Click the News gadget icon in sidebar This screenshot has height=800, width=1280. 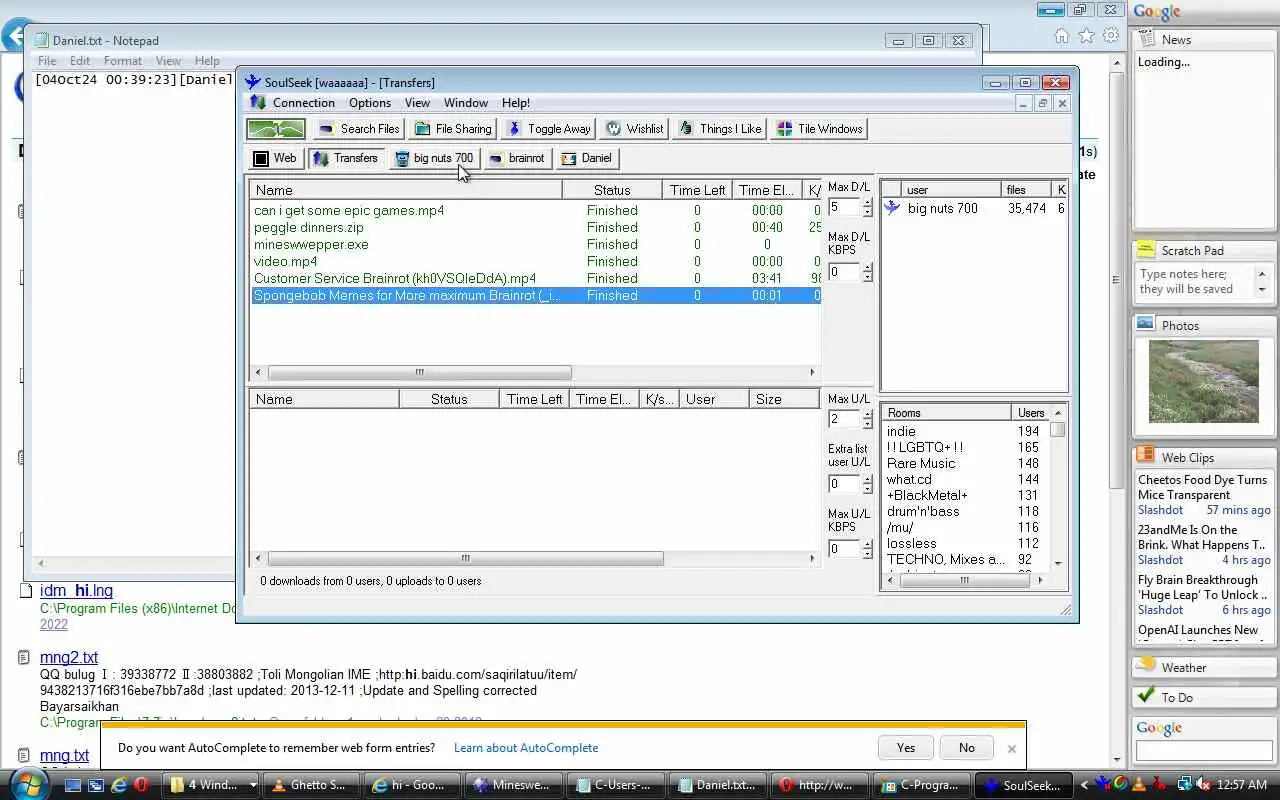pos(1146,39)
